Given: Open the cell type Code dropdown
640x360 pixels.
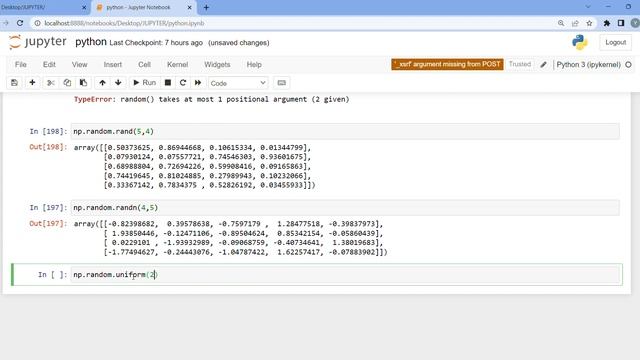Looking at the screenshot, I should click(x=238, y=83).
